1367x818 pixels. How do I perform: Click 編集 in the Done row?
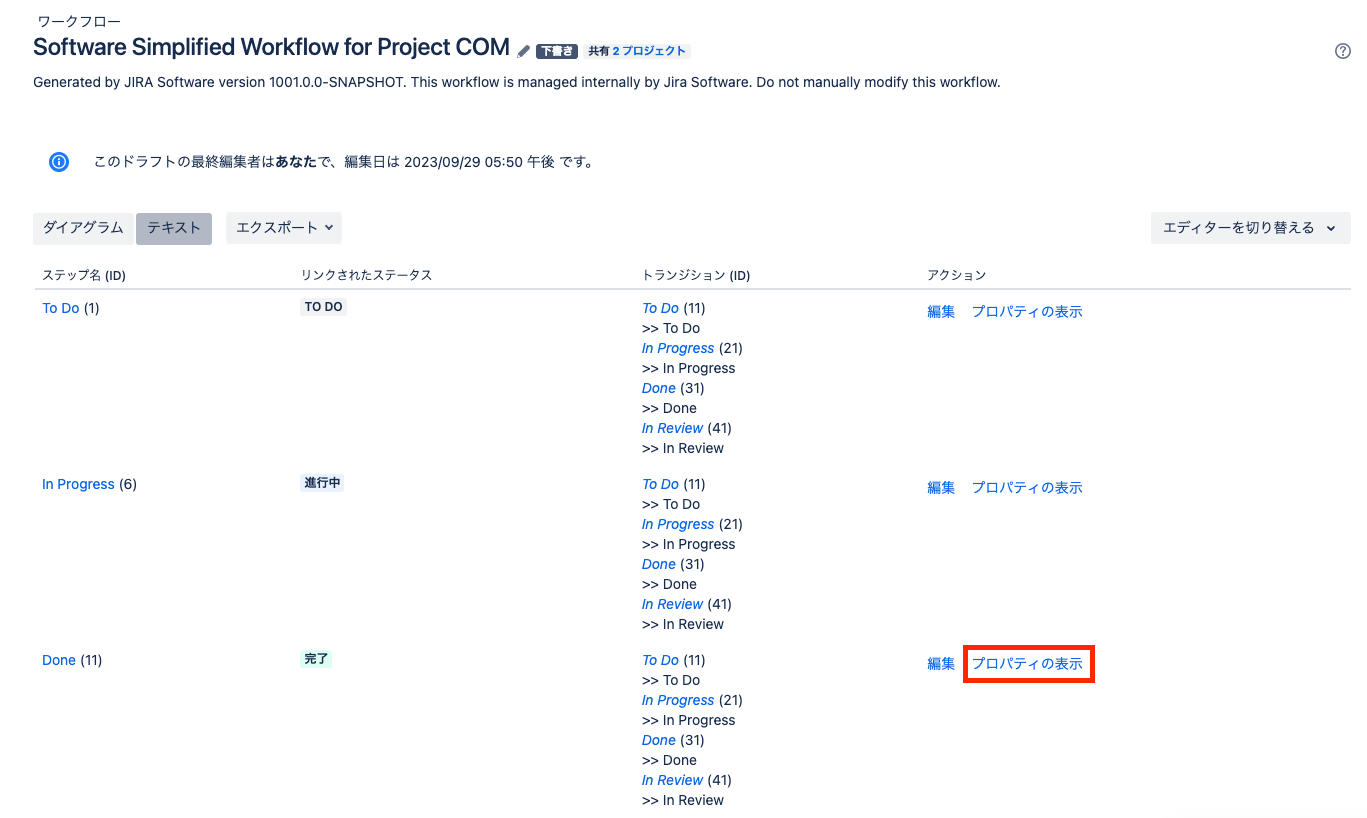point(941,663)
